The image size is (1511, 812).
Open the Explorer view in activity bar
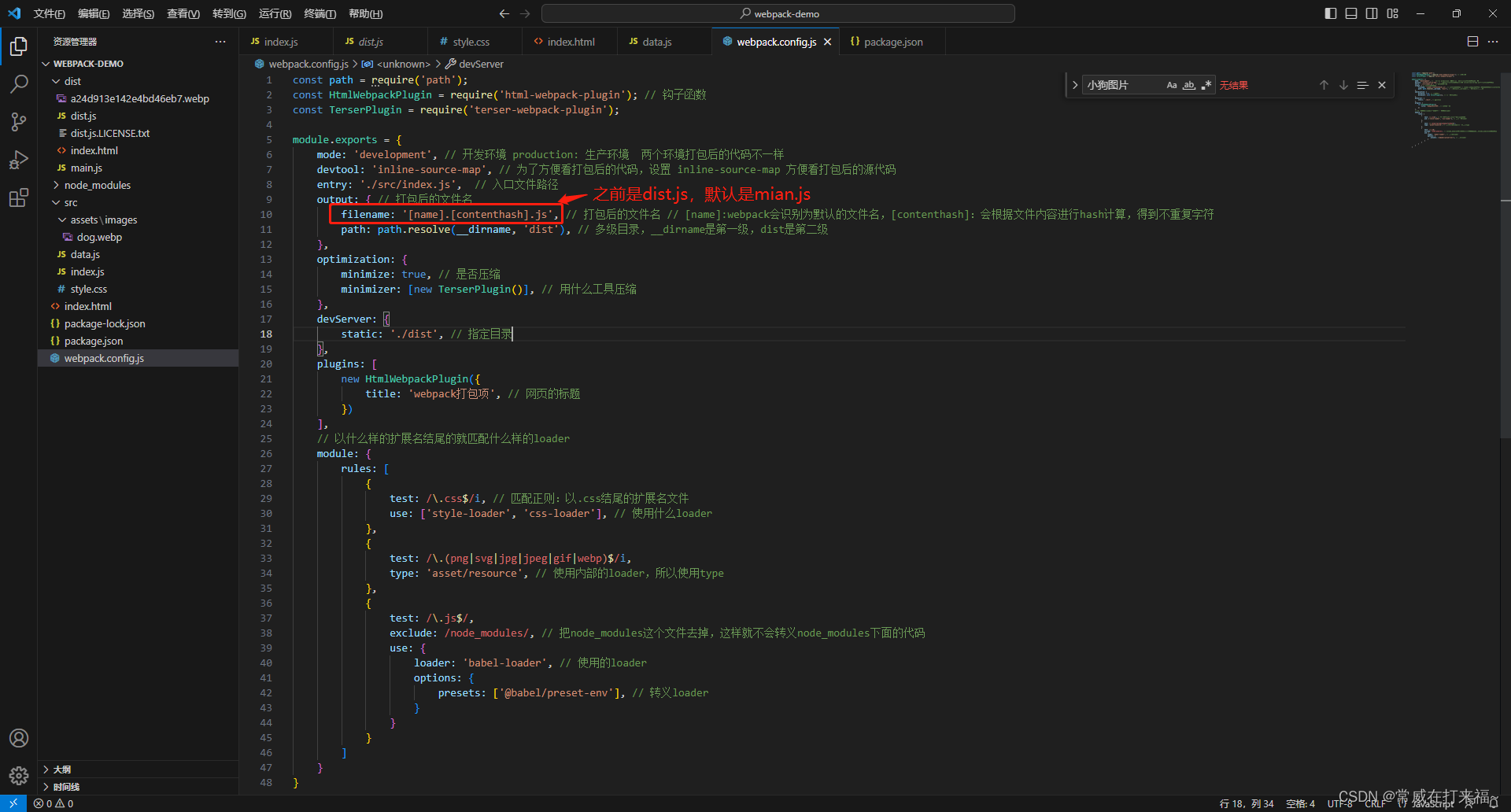coord(19,46)
